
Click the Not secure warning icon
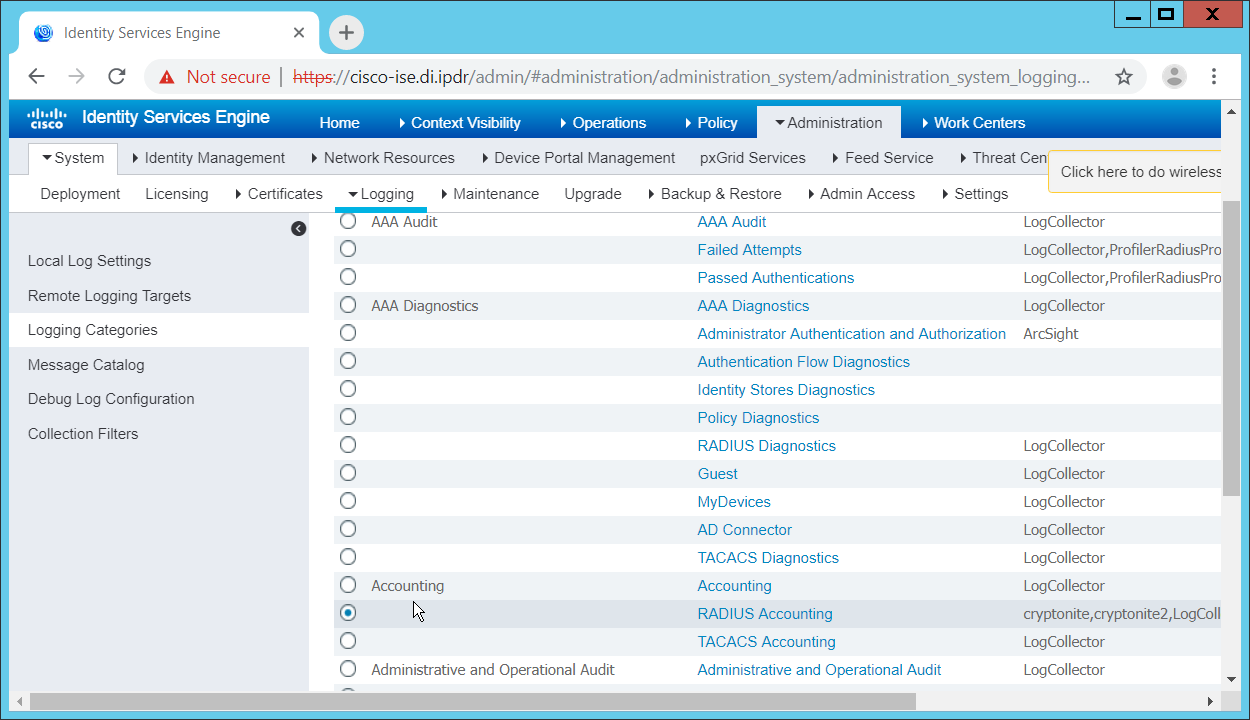coord(166,77)
